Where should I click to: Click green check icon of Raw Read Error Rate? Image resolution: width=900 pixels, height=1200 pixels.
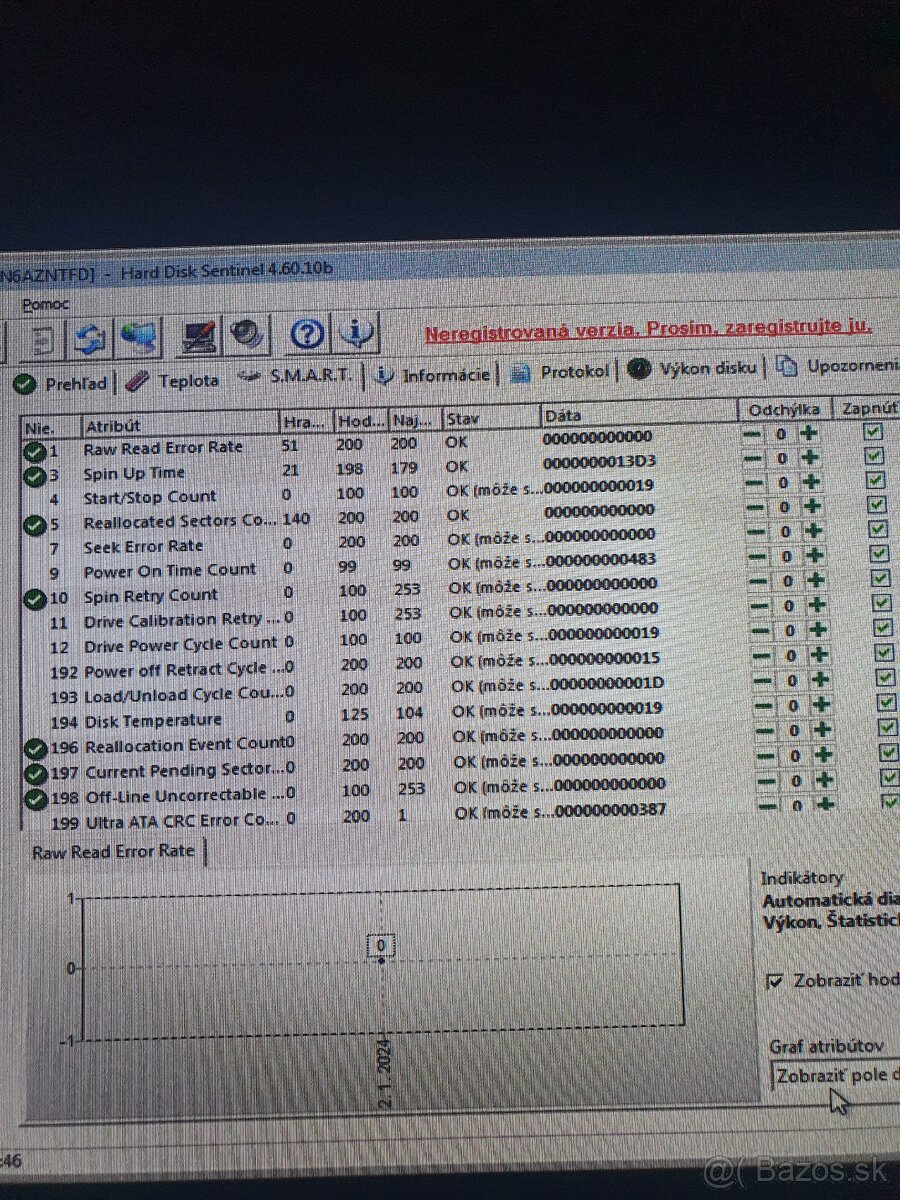click(34, 453)
